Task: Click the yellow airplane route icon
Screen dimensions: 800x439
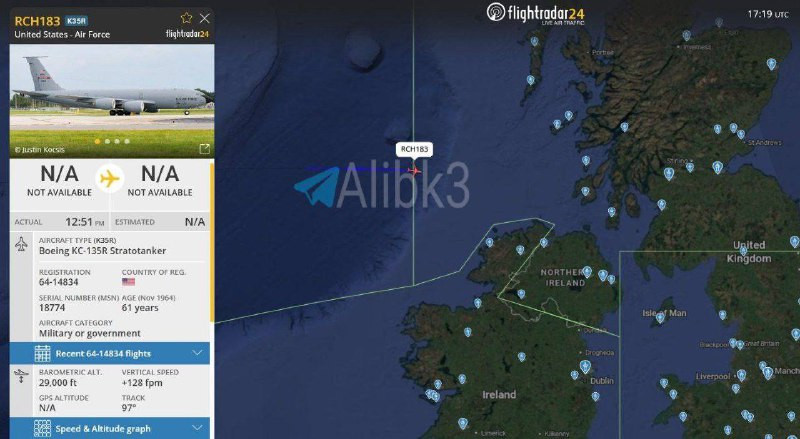Action: [109, 179]
